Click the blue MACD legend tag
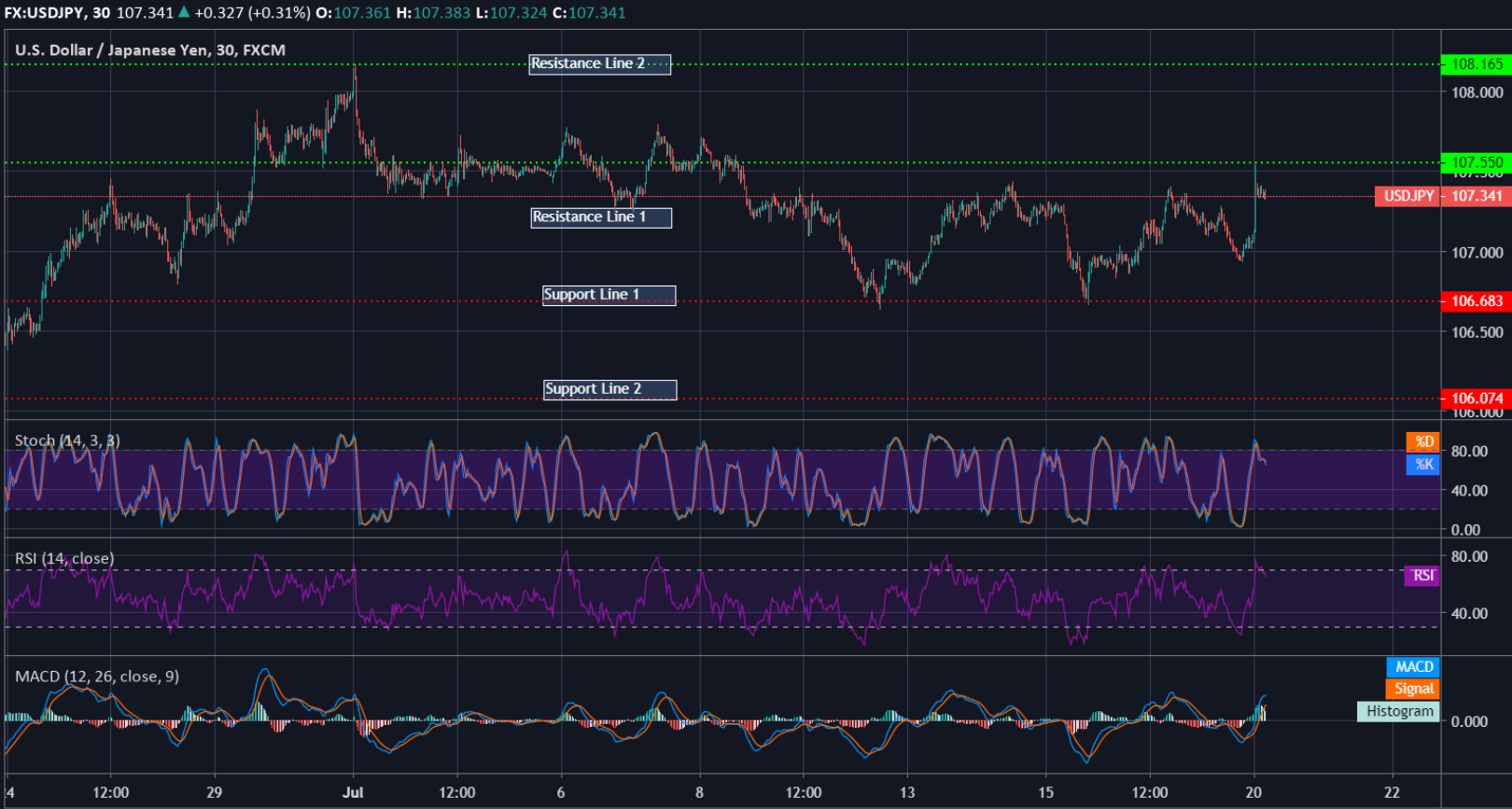The image size is (1512, 809). (x=1413, y=667)
